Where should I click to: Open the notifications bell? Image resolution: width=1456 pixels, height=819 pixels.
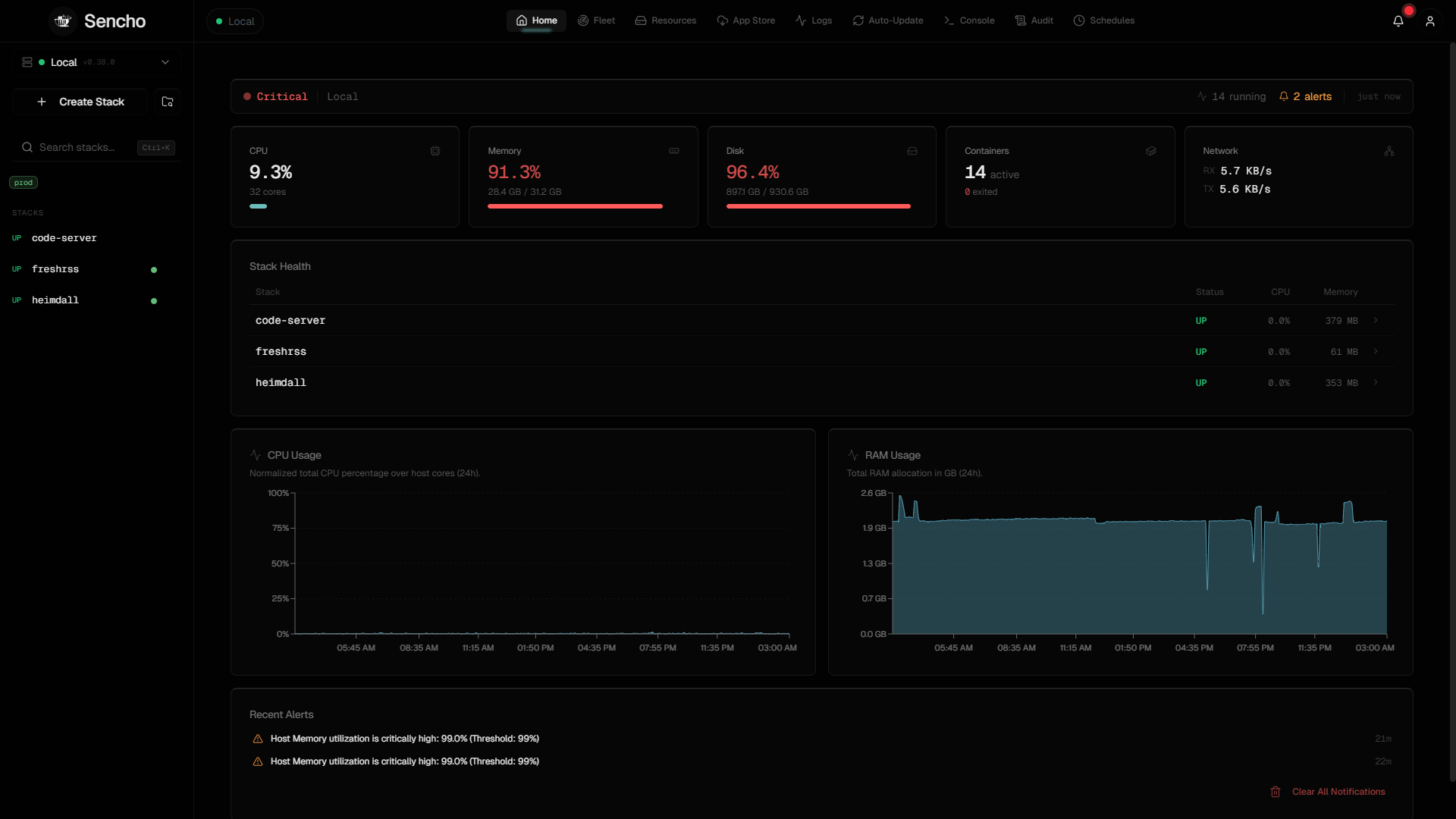pyautogui.click(x=1398, y=21)
